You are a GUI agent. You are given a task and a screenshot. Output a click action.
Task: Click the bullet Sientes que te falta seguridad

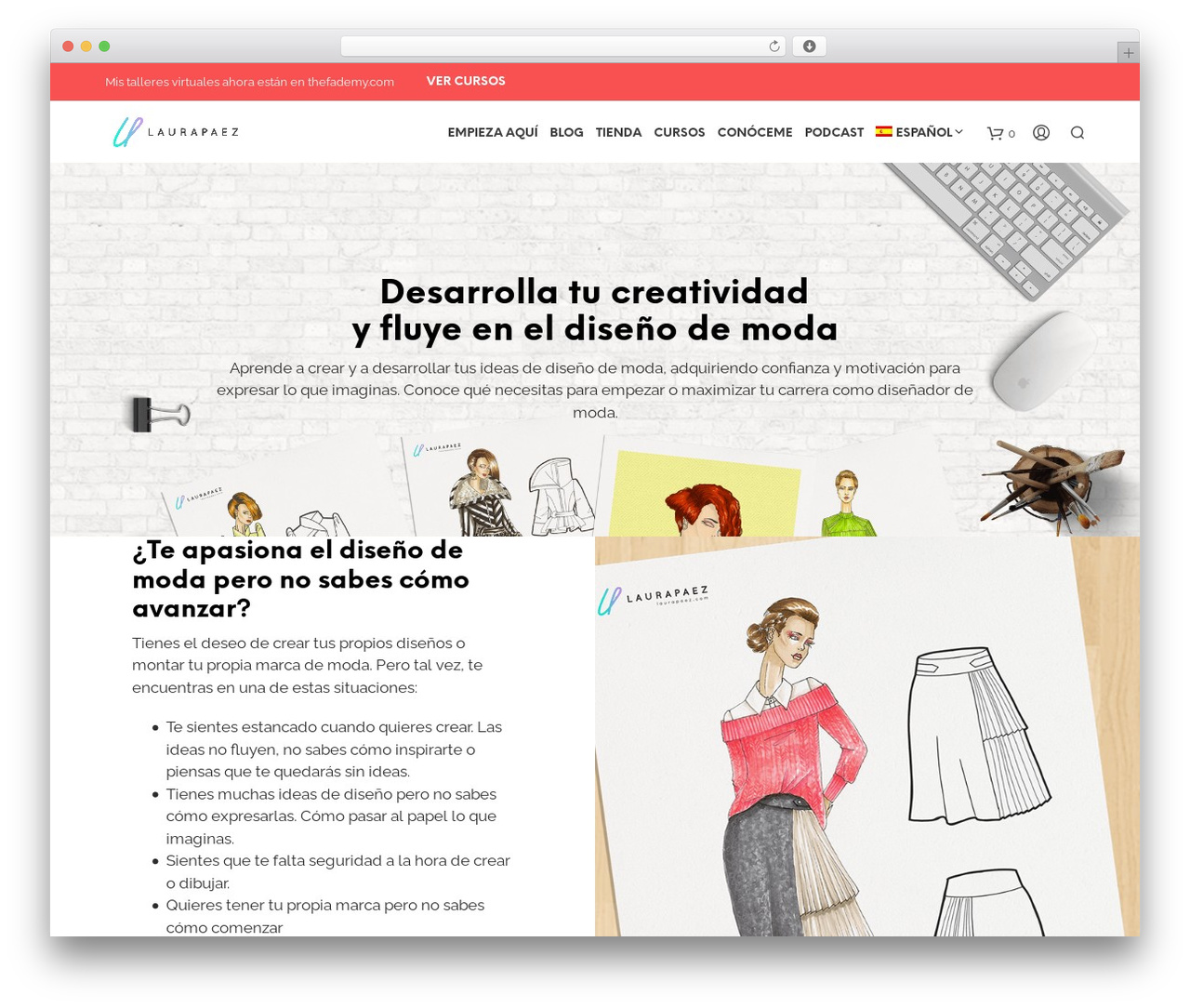coord(337,872)
